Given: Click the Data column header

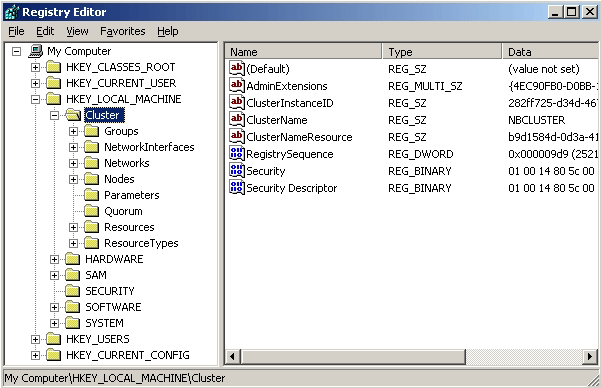Looking at the screenshot, I should click(x=550, y=52).
